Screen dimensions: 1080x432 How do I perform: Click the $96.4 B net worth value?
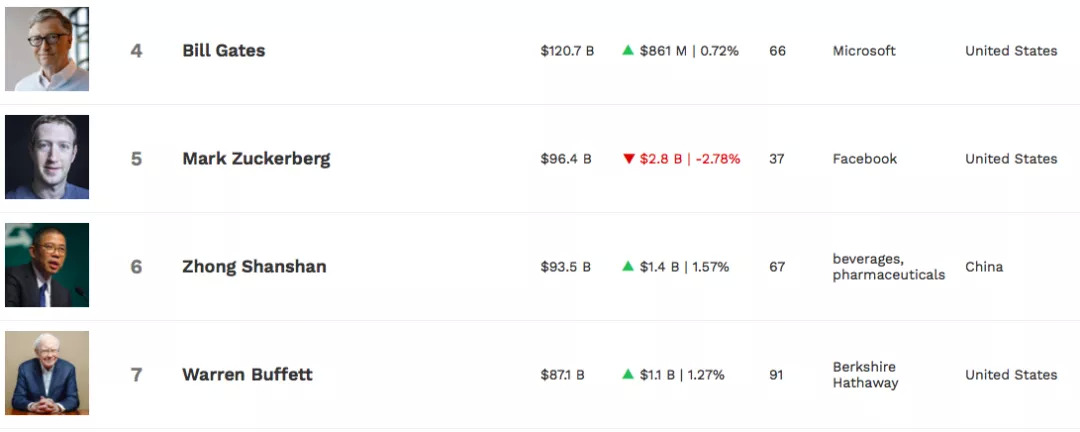coord(566,159)
